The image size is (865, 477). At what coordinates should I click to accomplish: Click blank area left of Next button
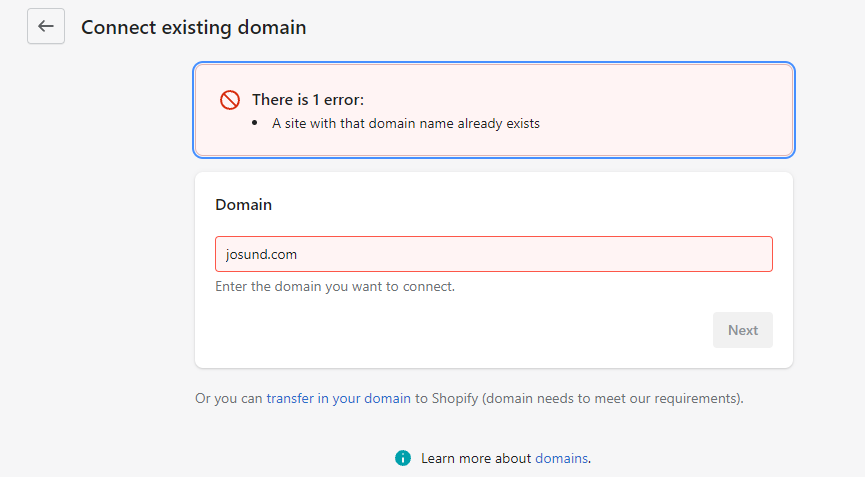[x=450, y=330]
